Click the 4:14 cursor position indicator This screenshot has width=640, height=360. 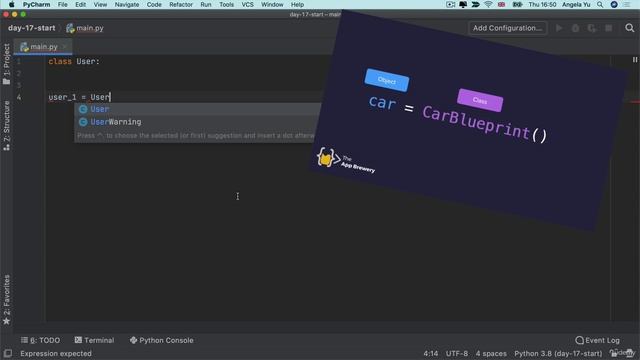431,353
